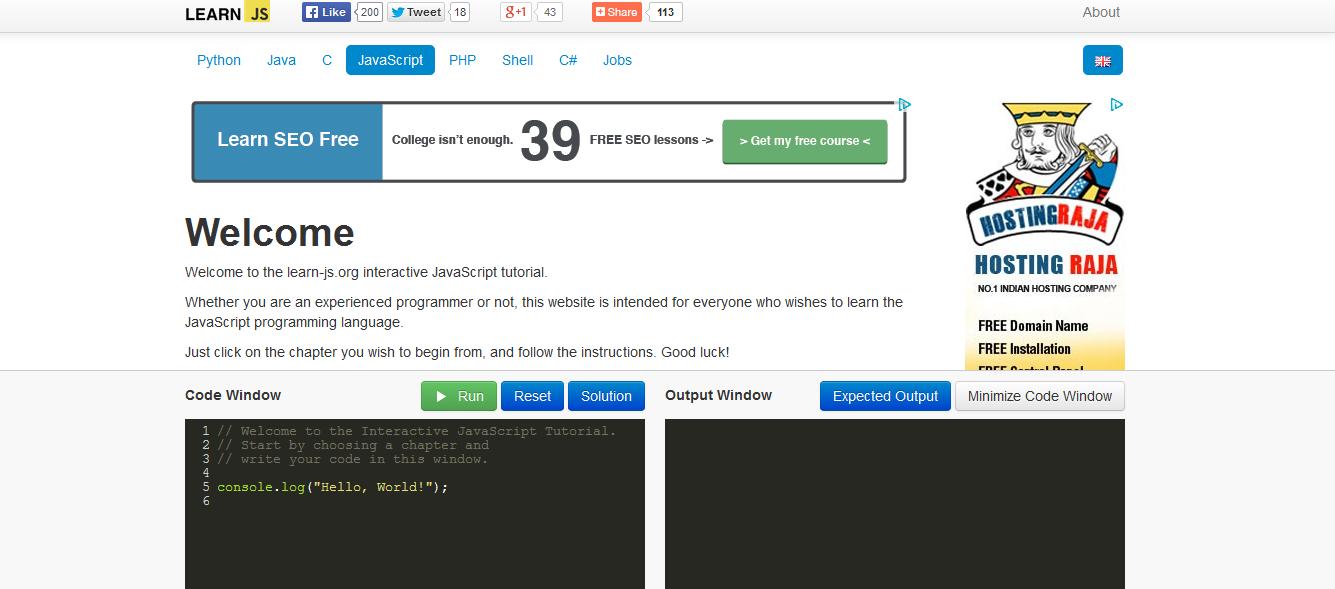The width and height of the screenshot is (1335, 589).
Task: Click the 'Get my free course' button
Action: click(804, 141)
